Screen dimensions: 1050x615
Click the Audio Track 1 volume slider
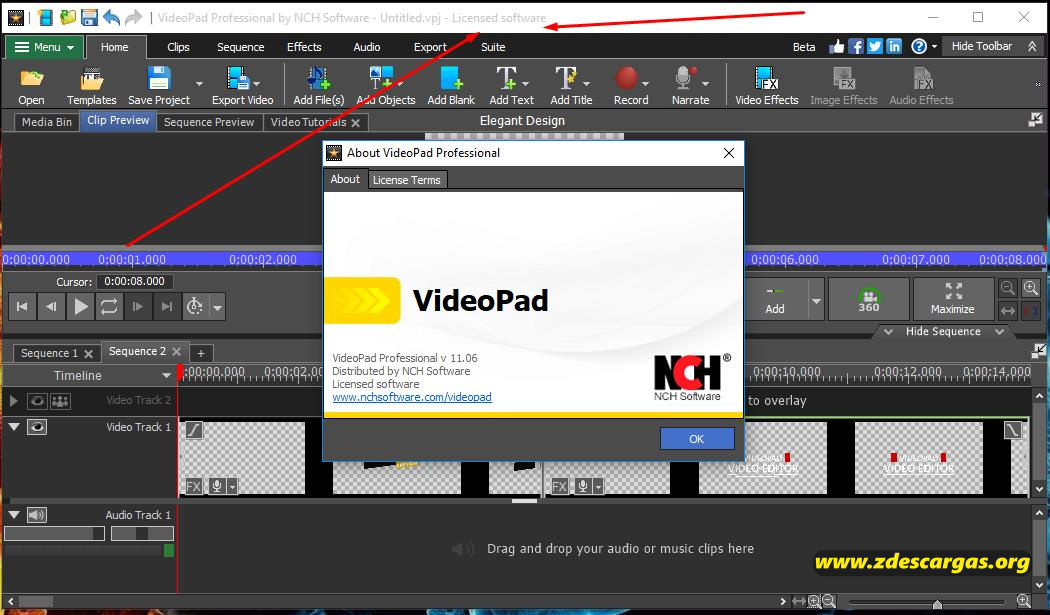(x=54, y=533)
